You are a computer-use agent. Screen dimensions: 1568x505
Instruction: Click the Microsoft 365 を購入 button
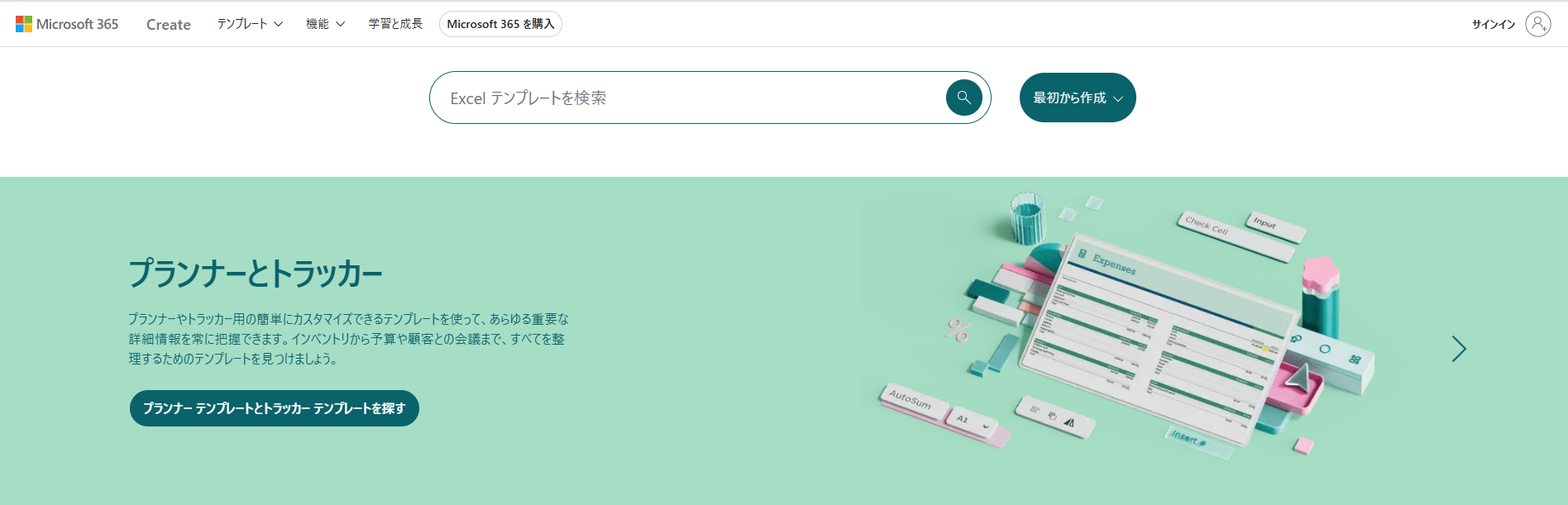(x=500, y=24)
